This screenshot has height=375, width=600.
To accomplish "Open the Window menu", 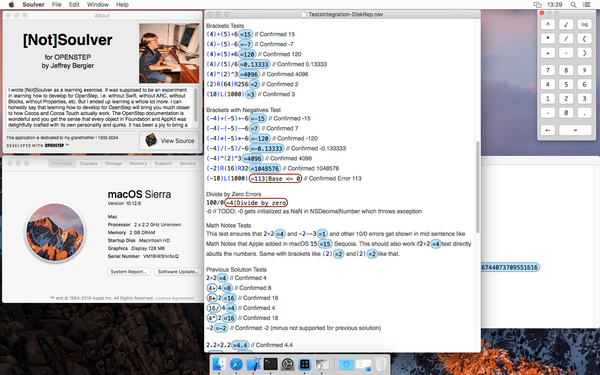I will [x=98, y=5].
